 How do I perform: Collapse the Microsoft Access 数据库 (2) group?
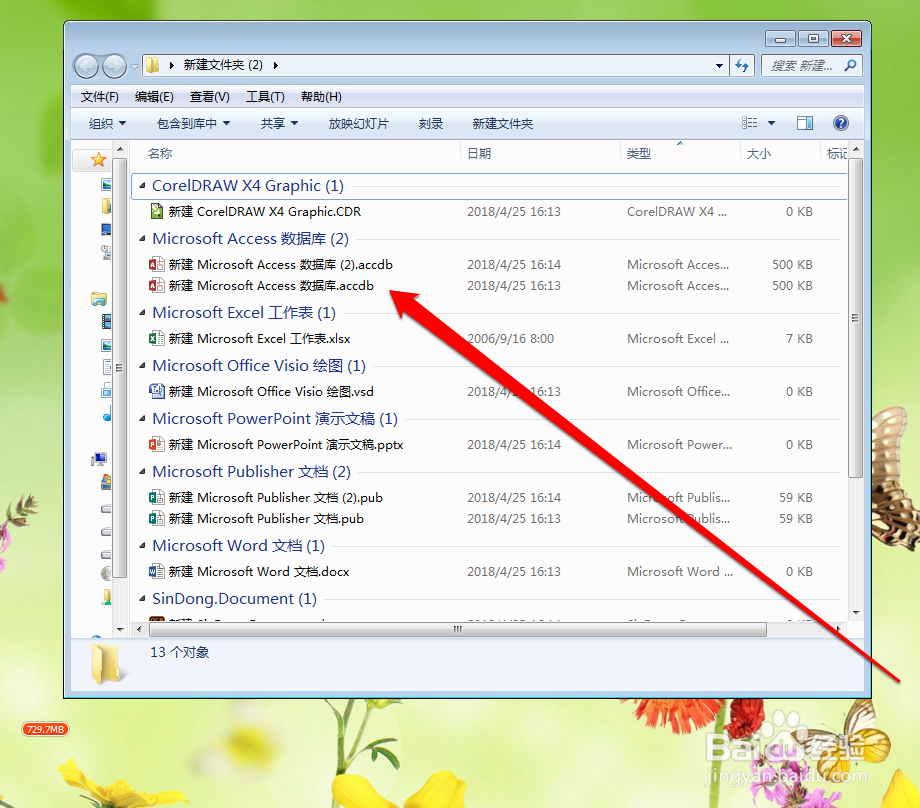142,239
